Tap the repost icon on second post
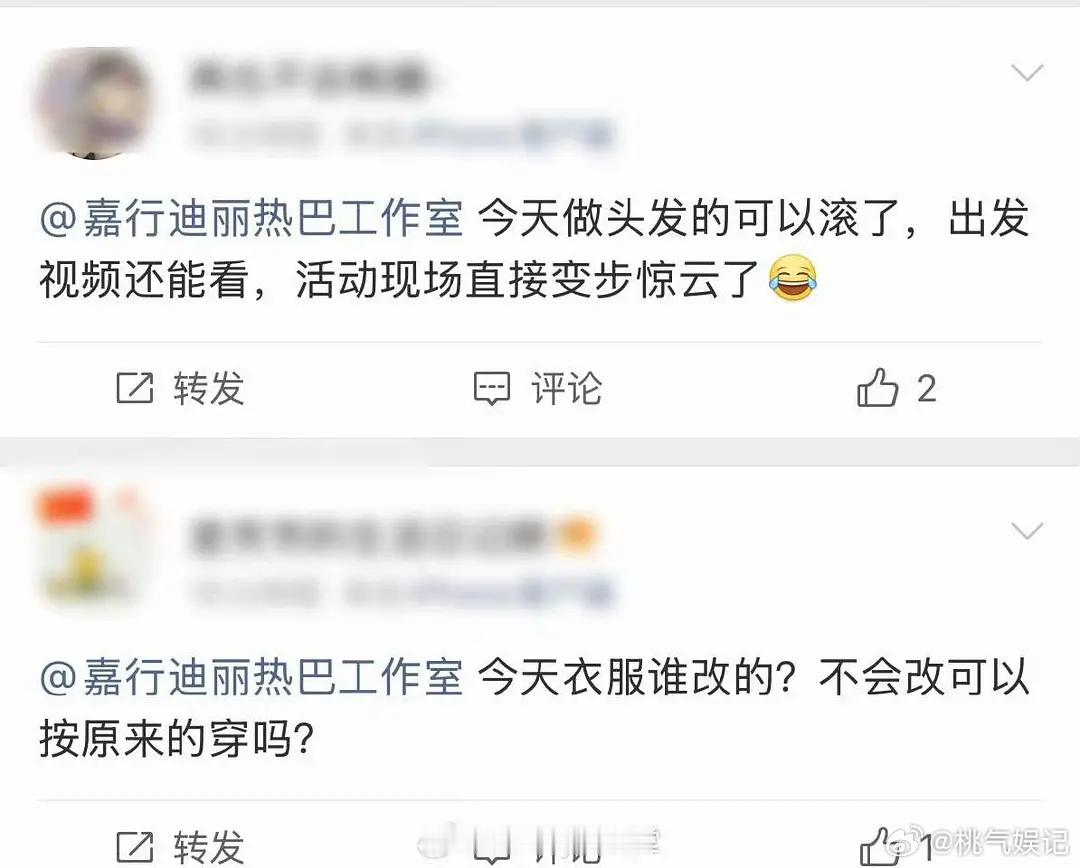This screenshot has height=868, width=1080. tap(134, 847)
